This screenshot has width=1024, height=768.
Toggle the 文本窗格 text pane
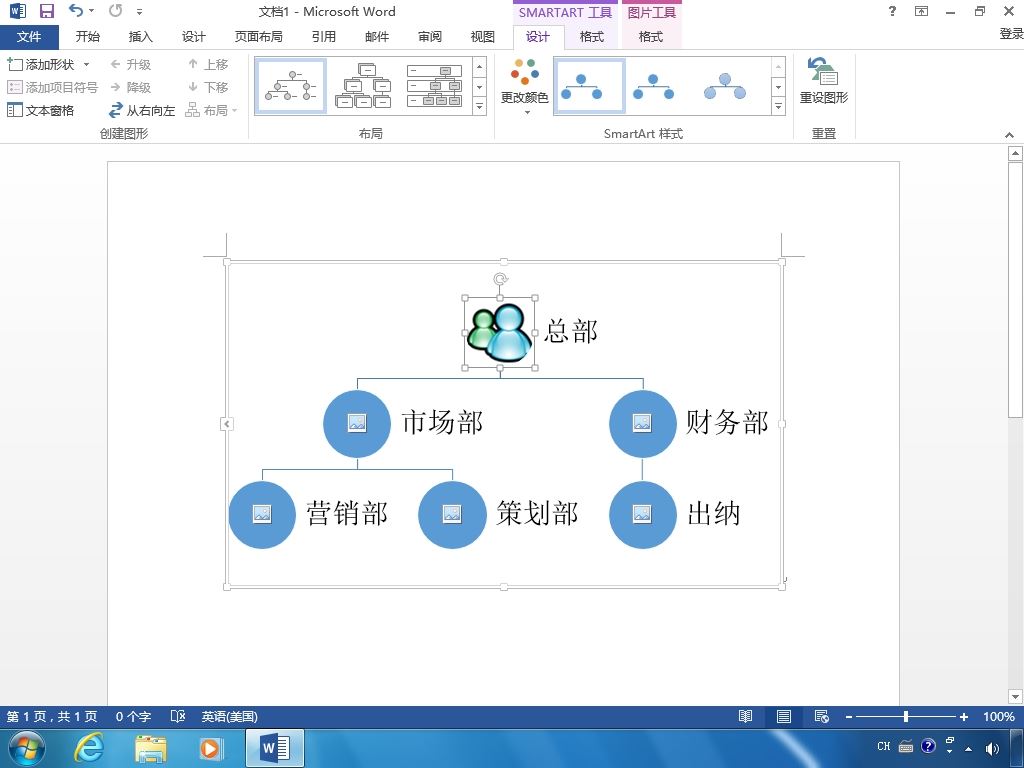[40, 110]
